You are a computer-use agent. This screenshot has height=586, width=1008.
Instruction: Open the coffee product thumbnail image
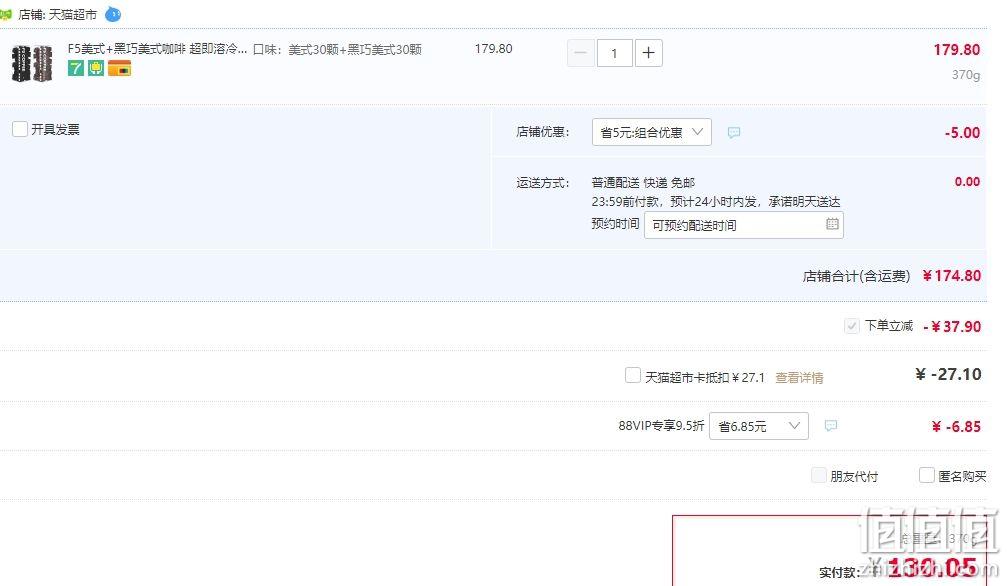(32, 64)
